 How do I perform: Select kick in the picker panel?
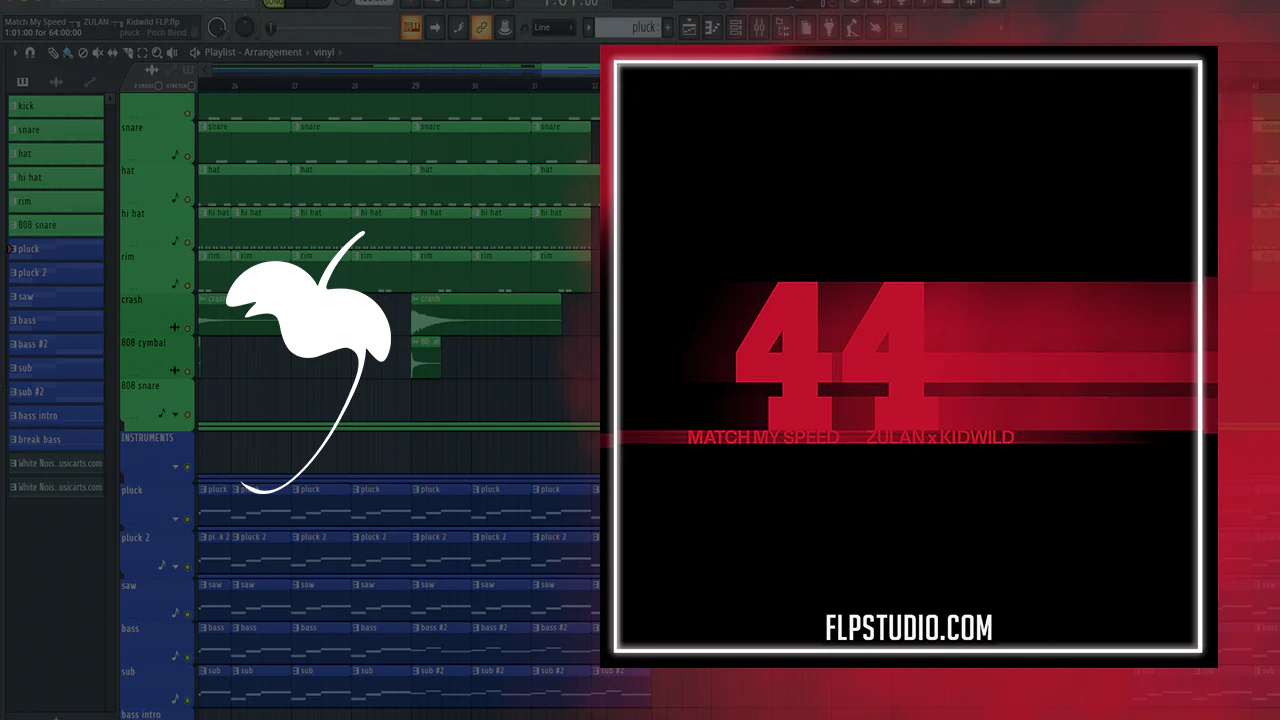pyautogui.click(x=56, y=106)
